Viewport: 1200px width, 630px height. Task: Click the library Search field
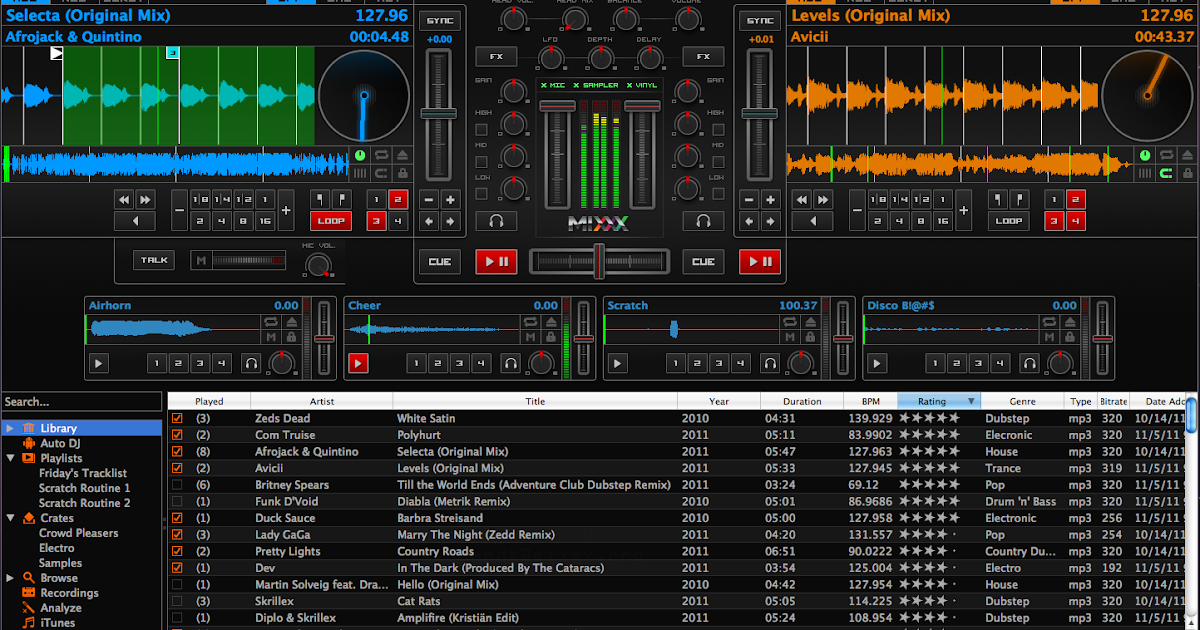point(81,402)
